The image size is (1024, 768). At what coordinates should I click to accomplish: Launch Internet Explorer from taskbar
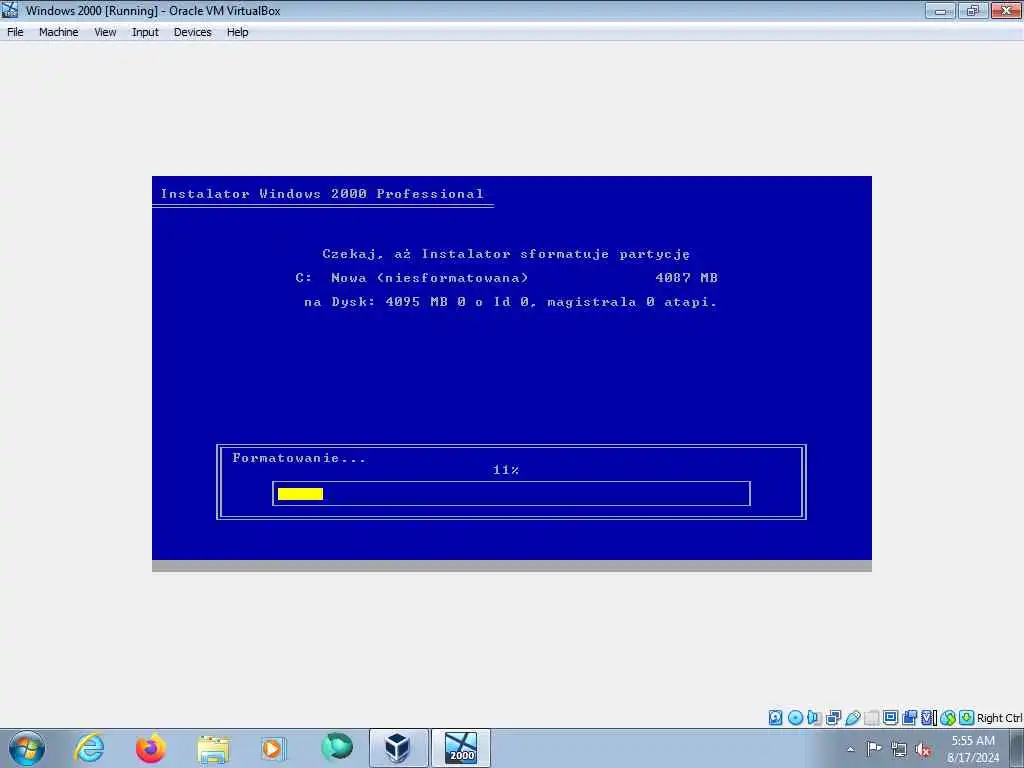point(89,748)
